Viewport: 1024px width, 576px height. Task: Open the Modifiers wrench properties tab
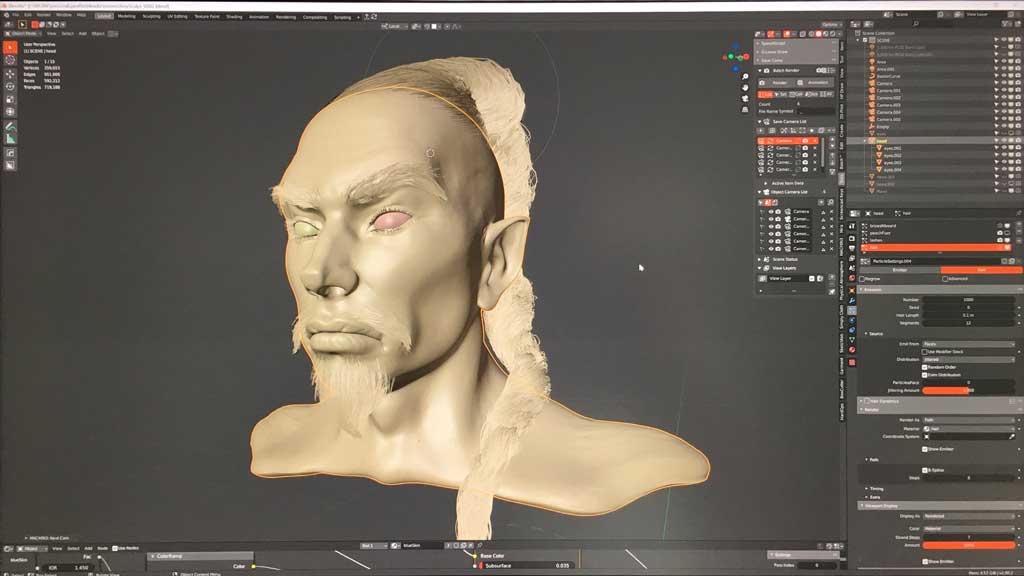click(x=852, y=300)
